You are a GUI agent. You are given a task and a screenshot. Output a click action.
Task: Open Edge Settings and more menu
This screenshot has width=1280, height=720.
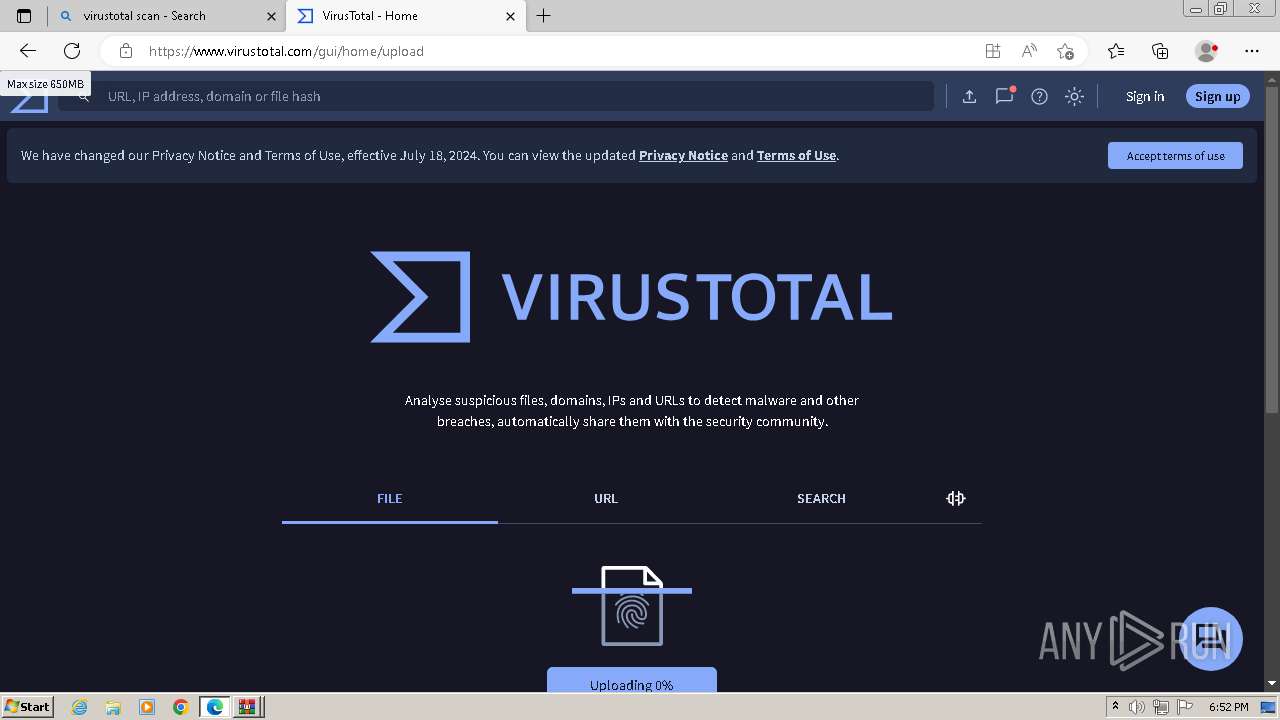1252,51
